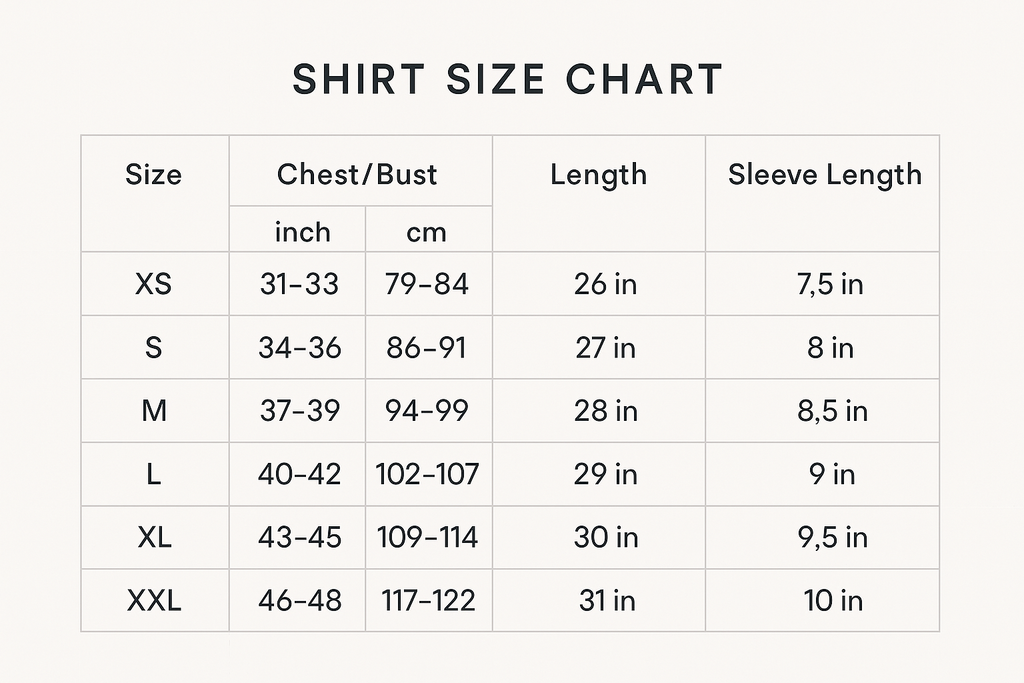Select the Length column header
The image size is (1024, 683).
(x=598, y=175)
